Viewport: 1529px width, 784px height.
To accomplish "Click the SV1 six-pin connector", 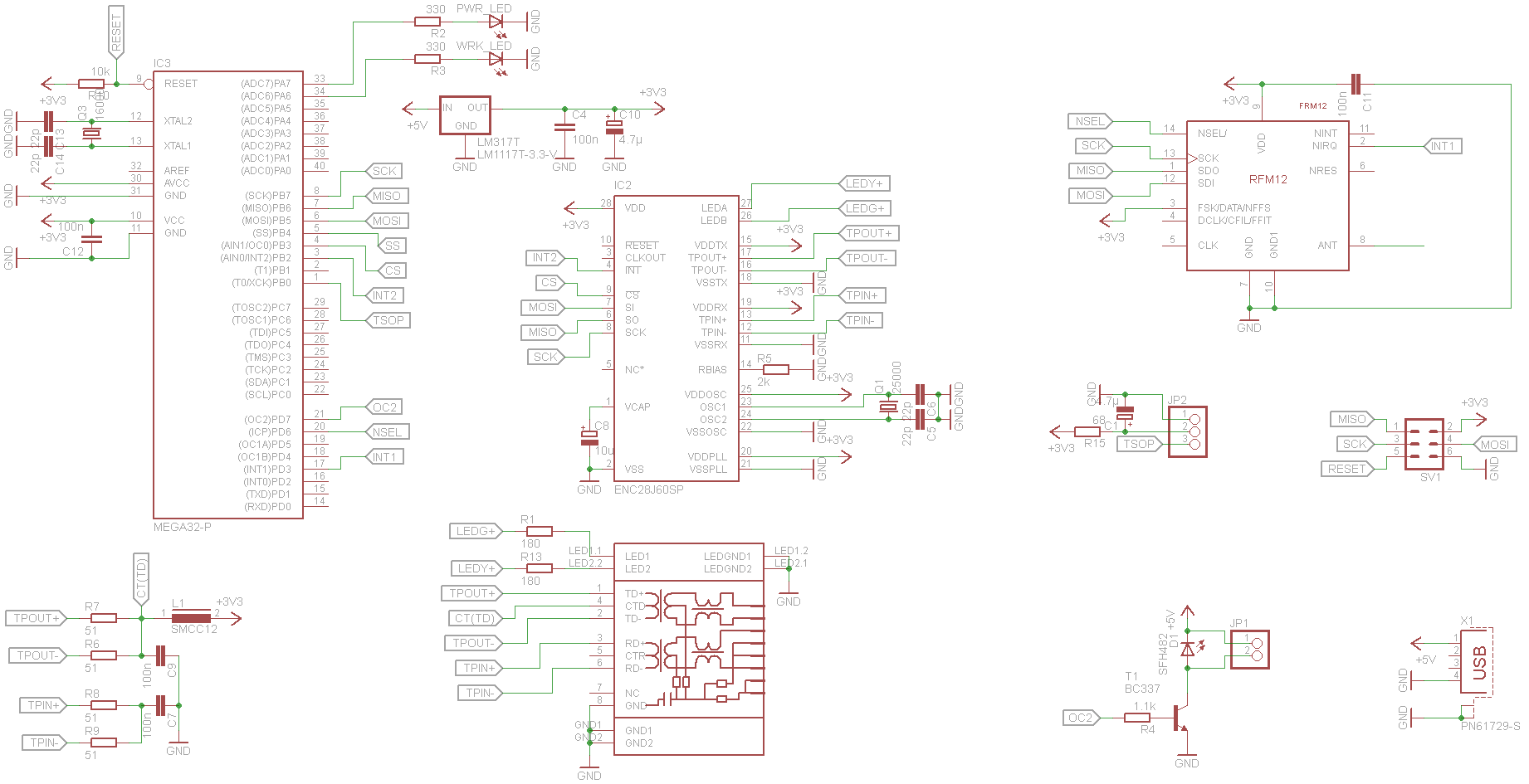I will point(1424,444).
